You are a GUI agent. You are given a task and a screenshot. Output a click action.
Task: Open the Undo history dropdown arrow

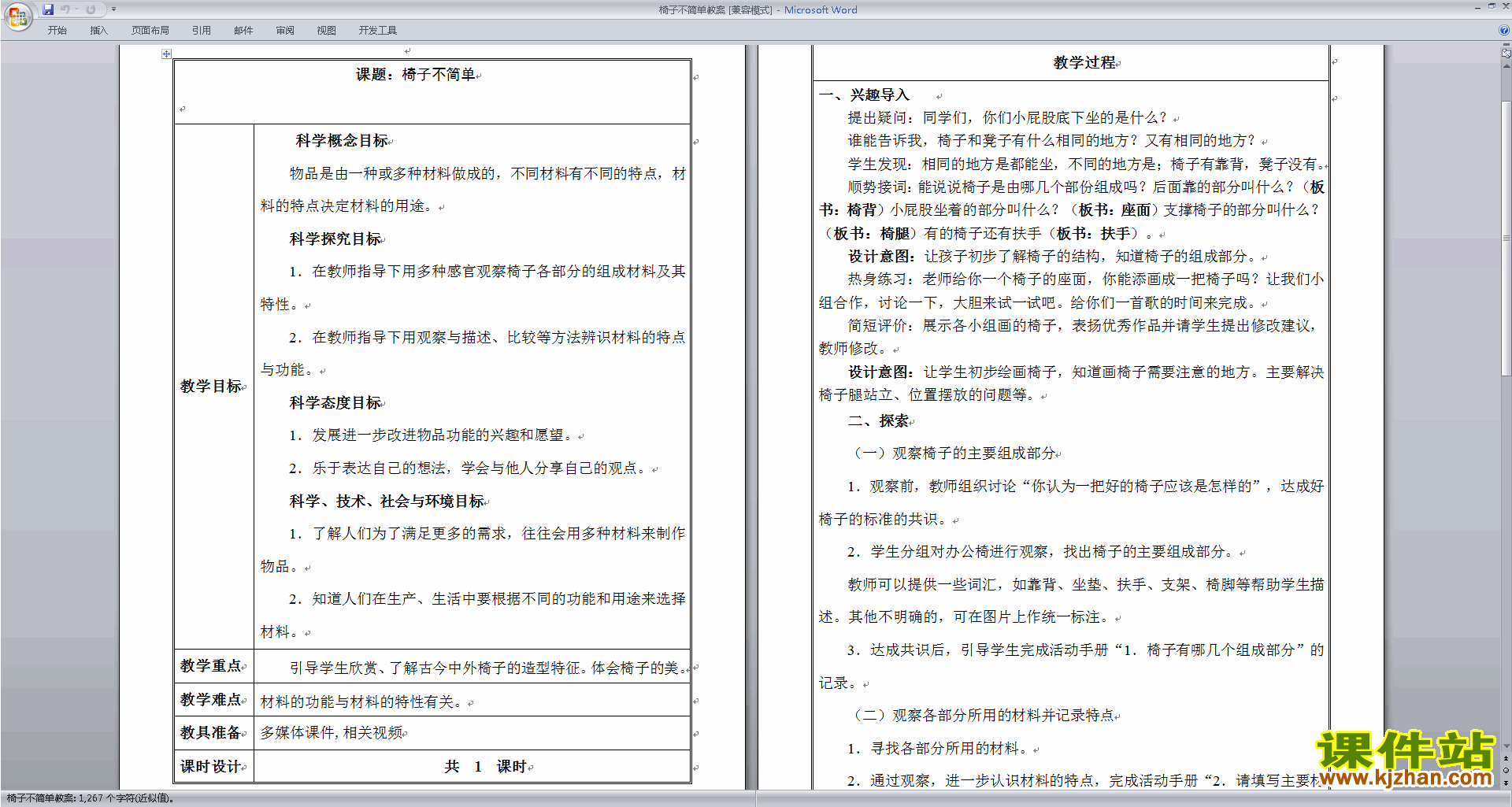click(77, 9)
